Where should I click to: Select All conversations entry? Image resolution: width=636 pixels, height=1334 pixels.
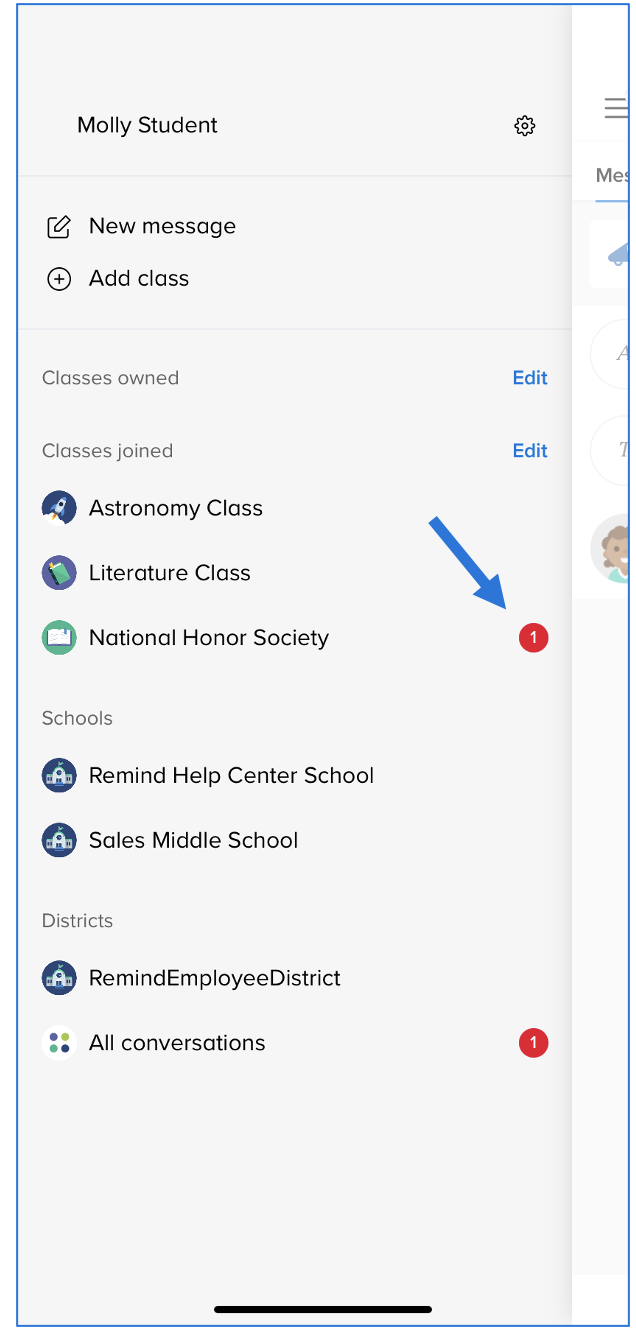177,1043
